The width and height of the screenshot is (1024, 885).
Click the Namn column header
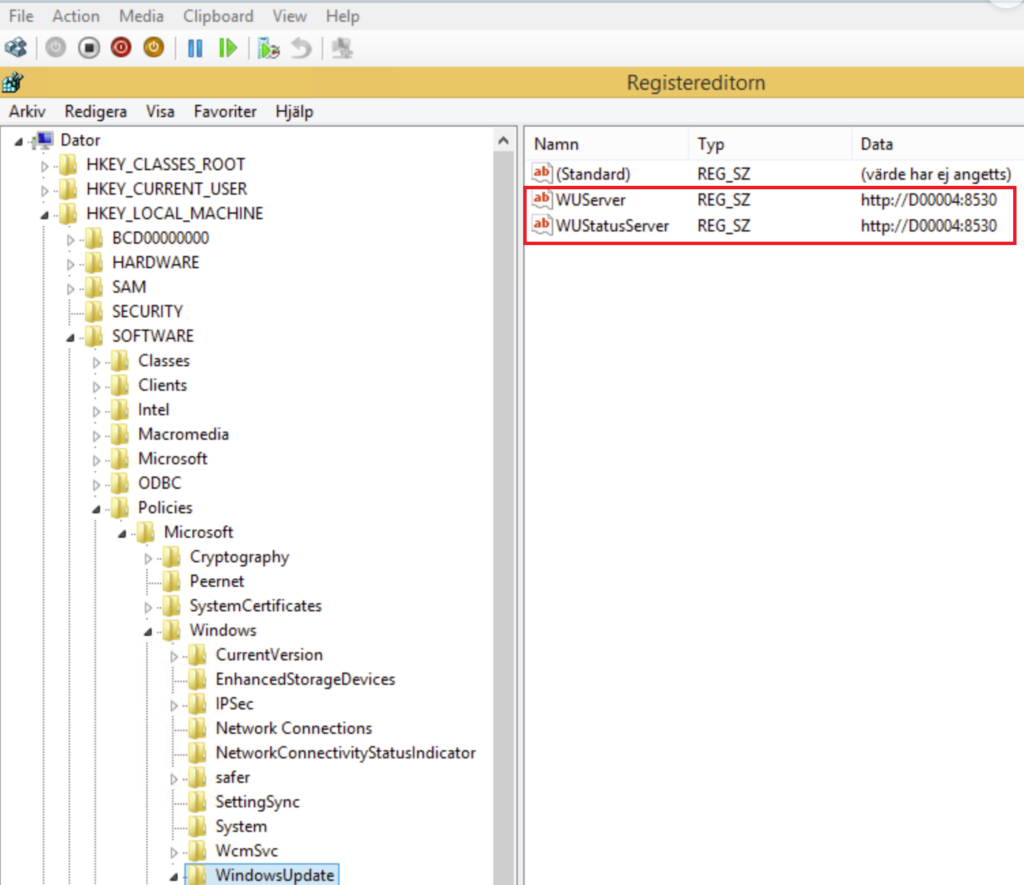557,144
